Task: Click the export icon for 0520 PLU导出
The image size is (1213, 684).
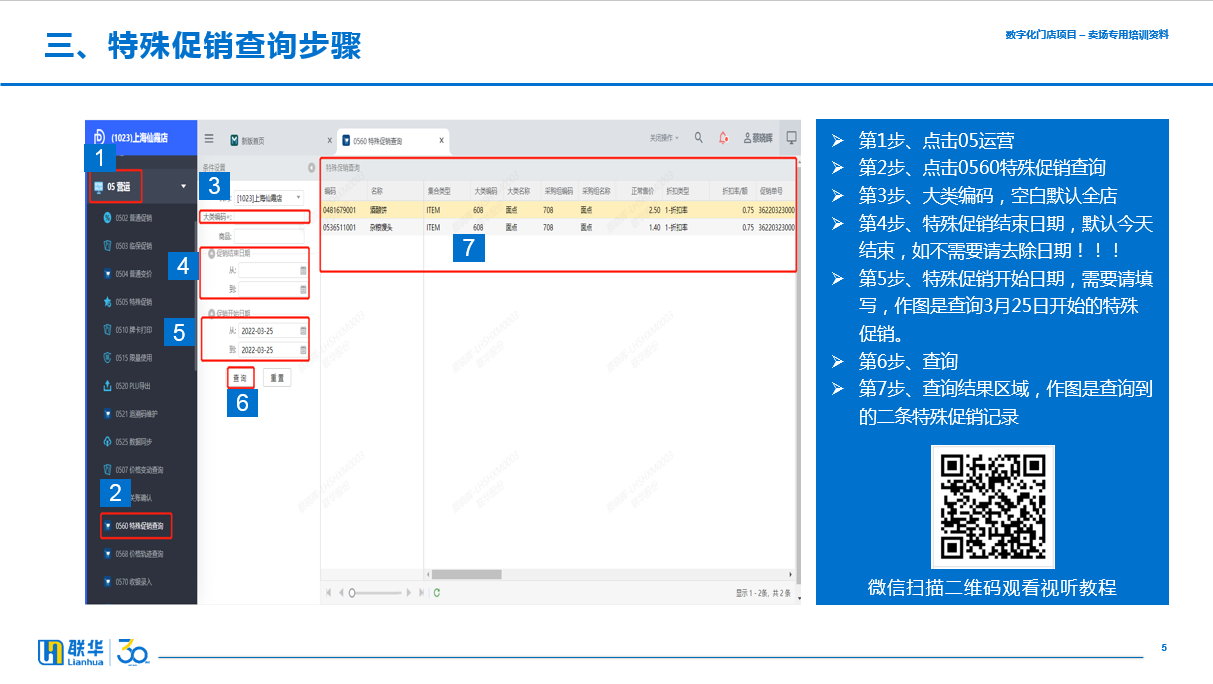Action: click(x=108, y=385)
